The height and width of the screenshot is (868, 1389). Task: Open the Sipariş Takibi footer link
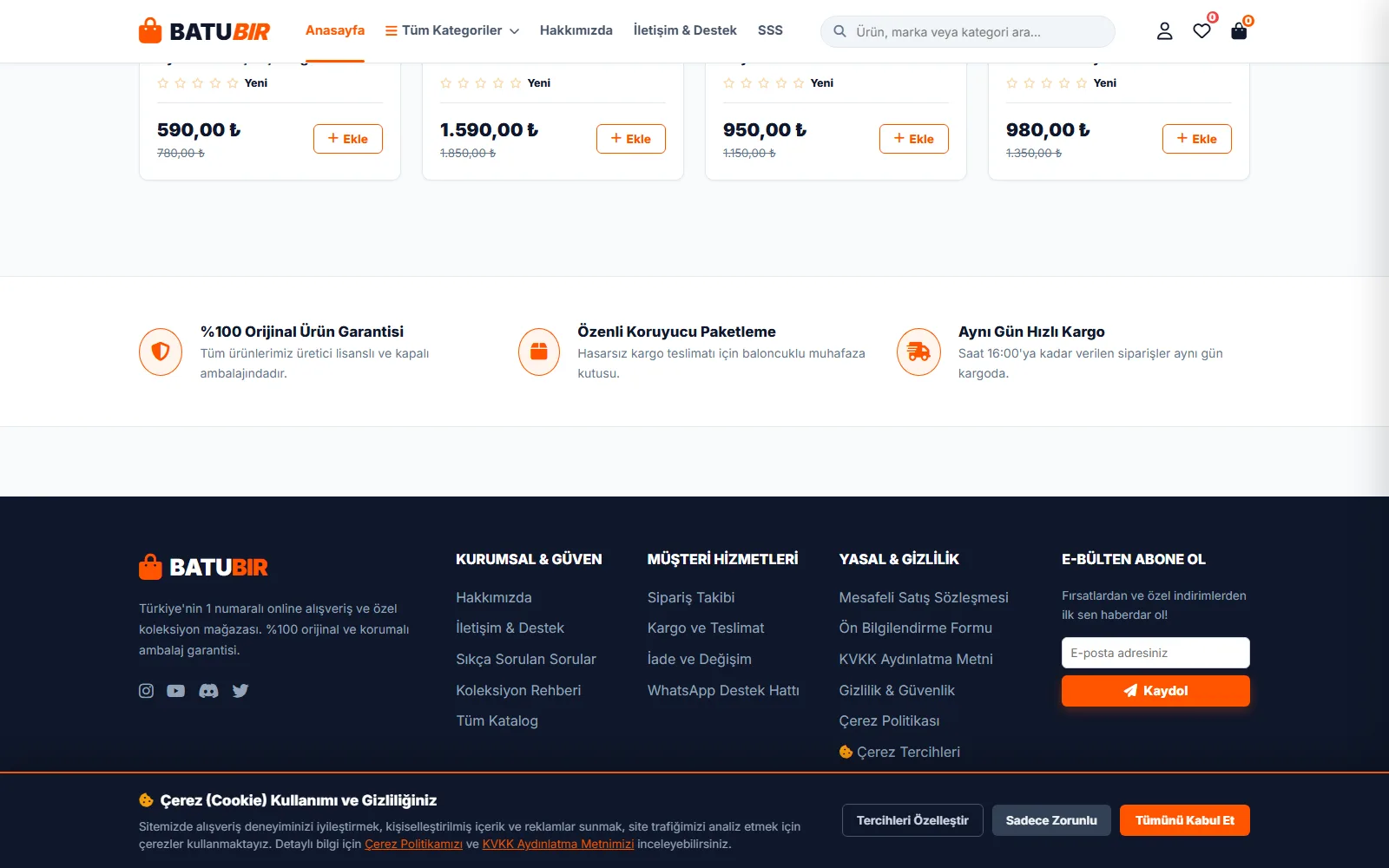(691, 597)
